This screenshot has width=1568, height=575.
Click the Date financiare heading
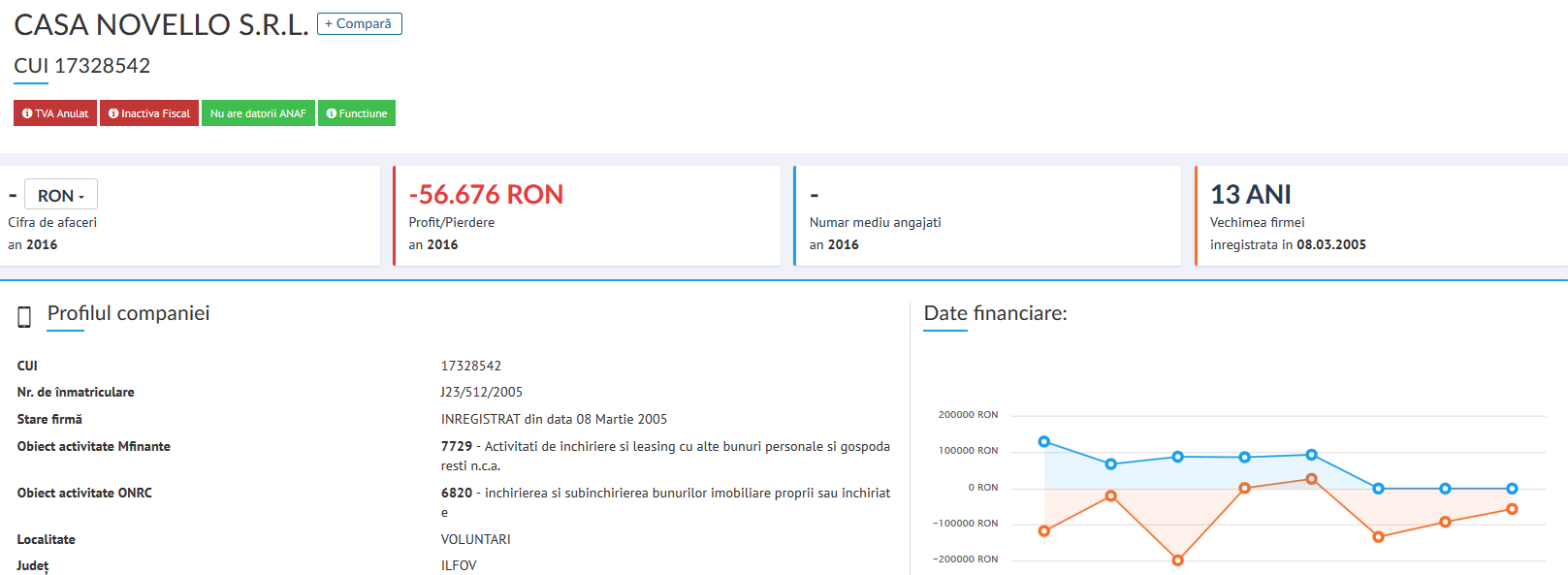click(995, 313)
